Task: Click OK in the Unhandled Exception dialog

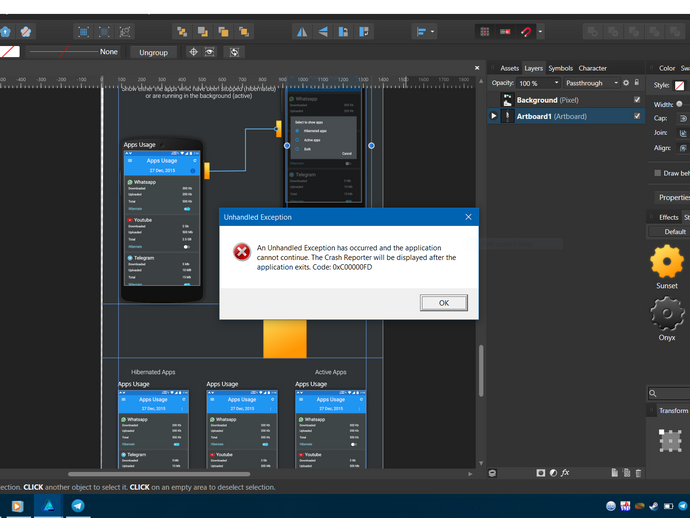Action: pyautogui.click(x=444, y=303)
